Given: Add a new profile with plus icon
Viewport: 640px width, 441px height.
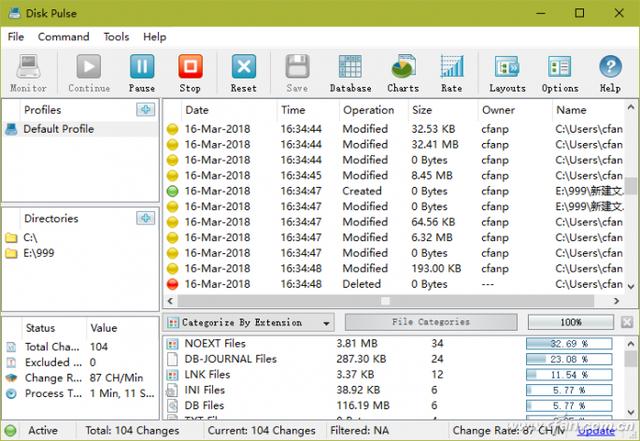Looking at the screenshot, I should 145,109.
